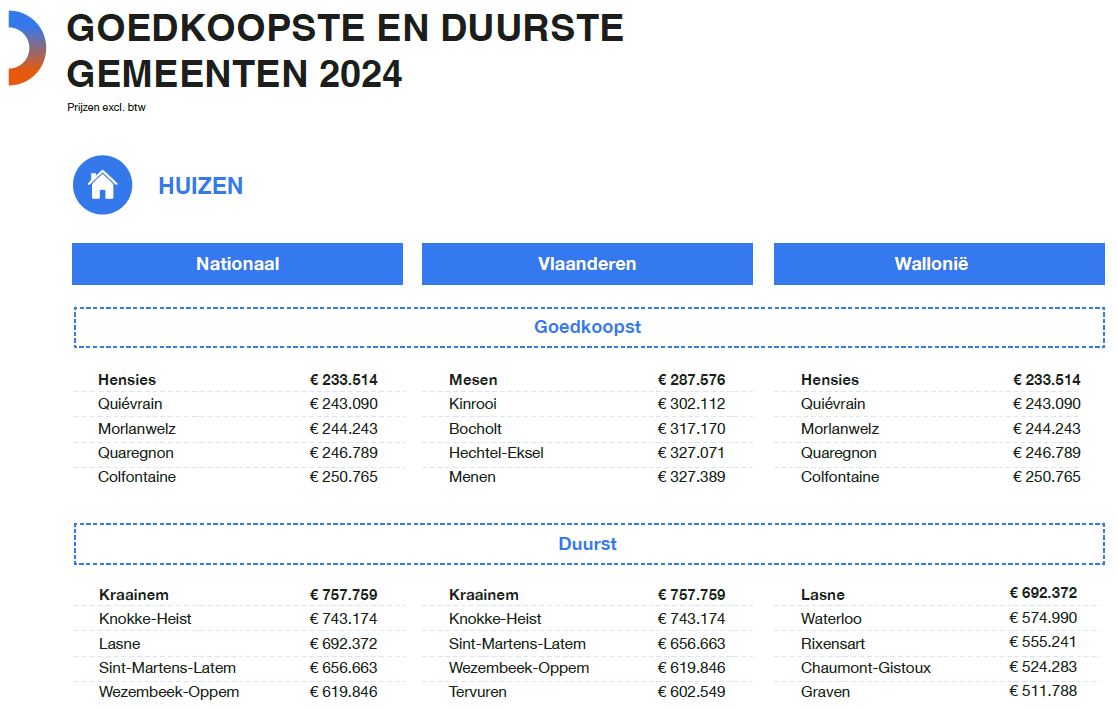Select the Bocholt row name
1118x710 pixels.
tap(475, 429)
